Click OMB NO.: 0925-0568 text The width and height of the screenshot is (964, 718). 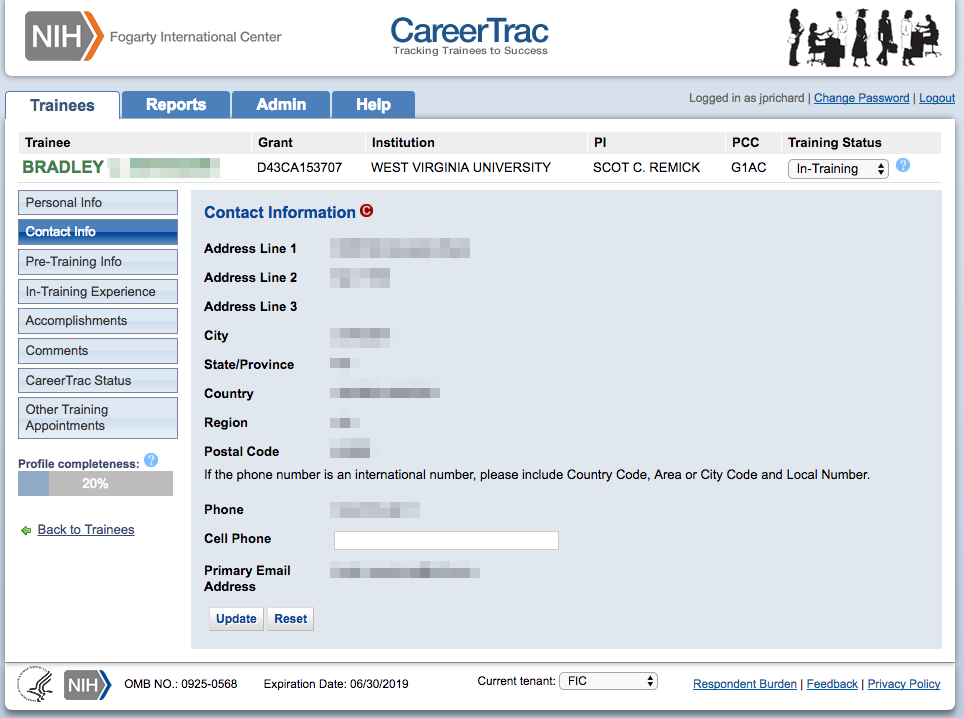point(180,684)
